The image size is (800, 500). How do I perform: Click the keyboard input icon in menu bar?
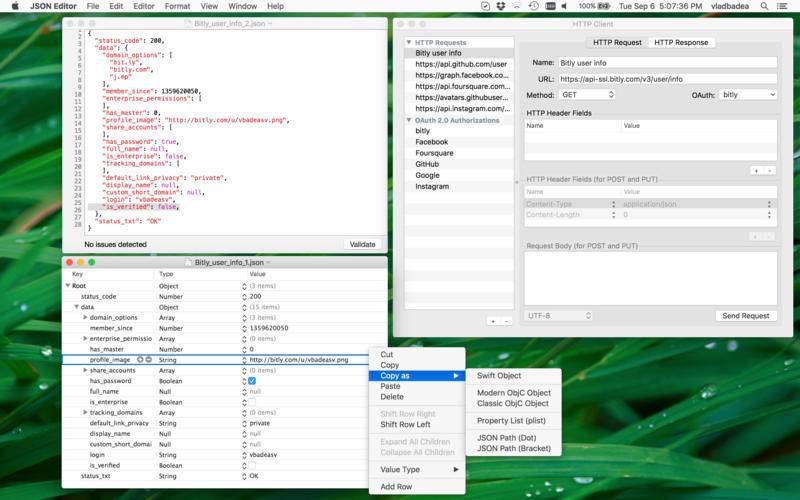pyautogui.click(x=550, y=6)
